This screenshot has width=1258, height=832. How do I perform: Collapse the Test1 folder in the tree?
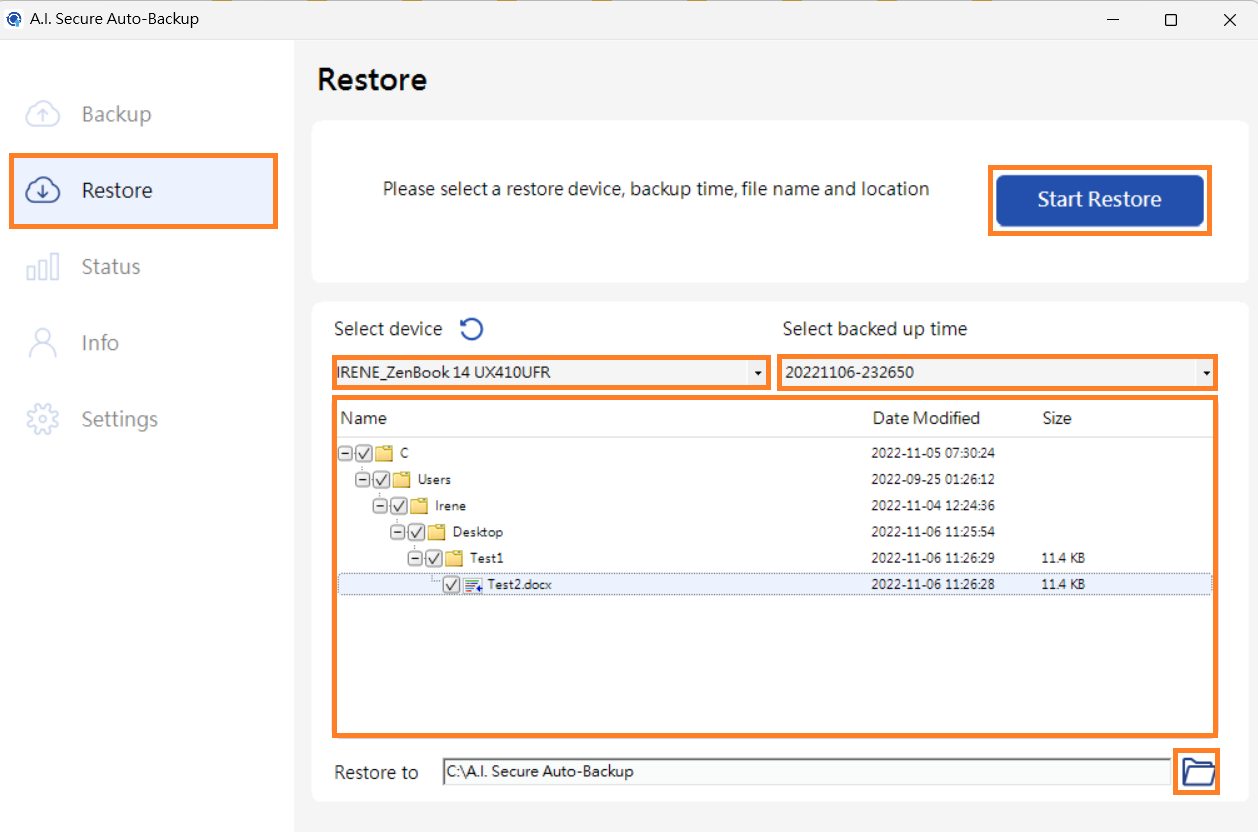415,558
